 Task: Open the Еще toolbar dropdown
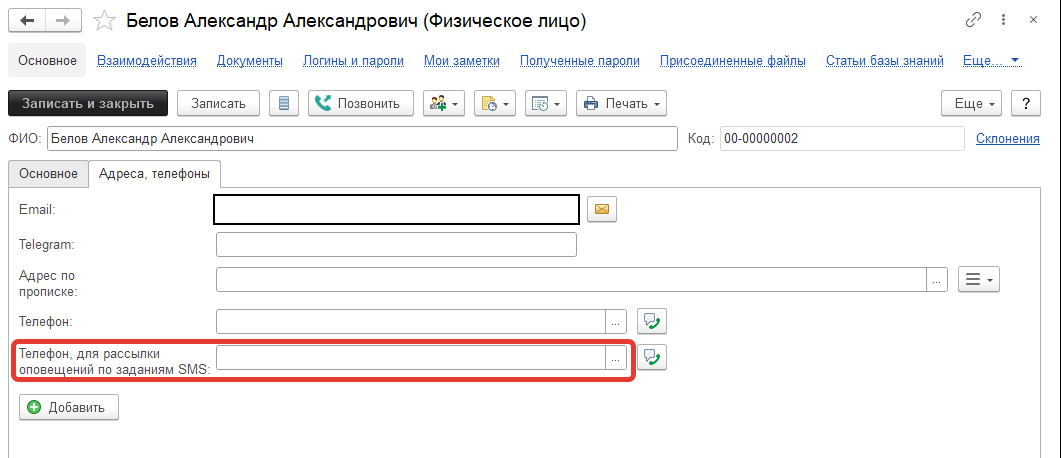[971, 104]
